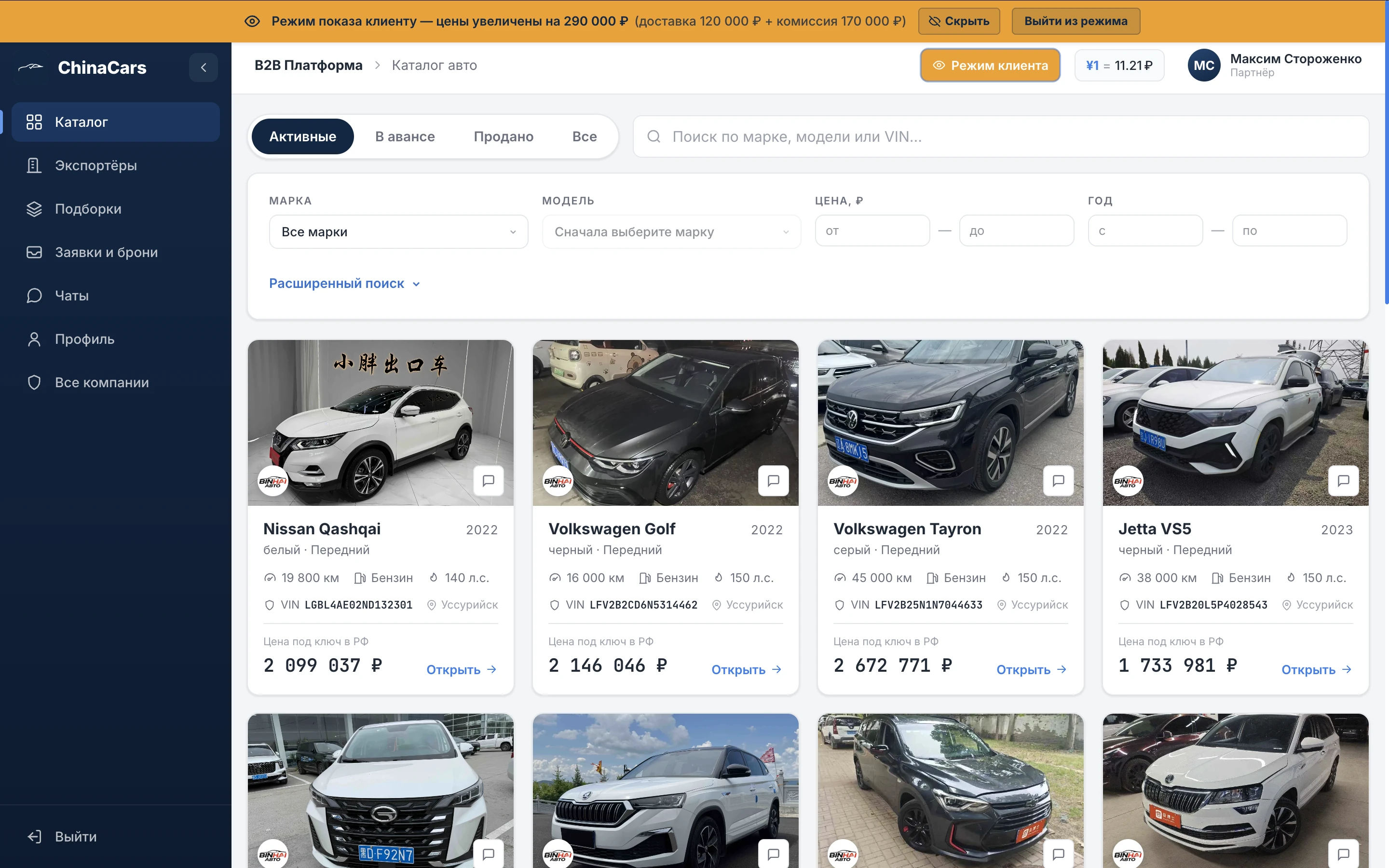Image resolution: width=1389 pixels, height=868 pixels.
Task: Click the BINHAI badge on Volkswagen Tayron photo
Action: [x=843, y=482]
